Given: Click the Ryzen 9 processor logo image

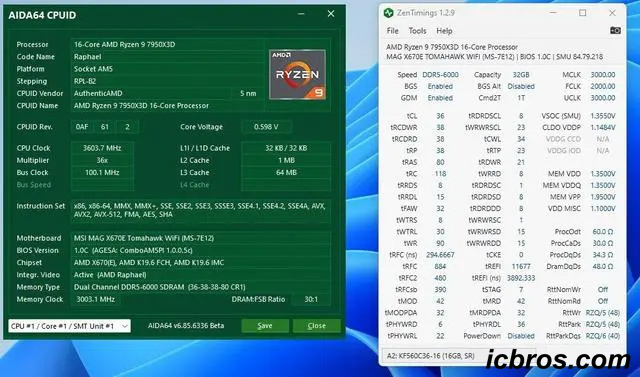Looking at the screenshot, I should pos(298,75).
